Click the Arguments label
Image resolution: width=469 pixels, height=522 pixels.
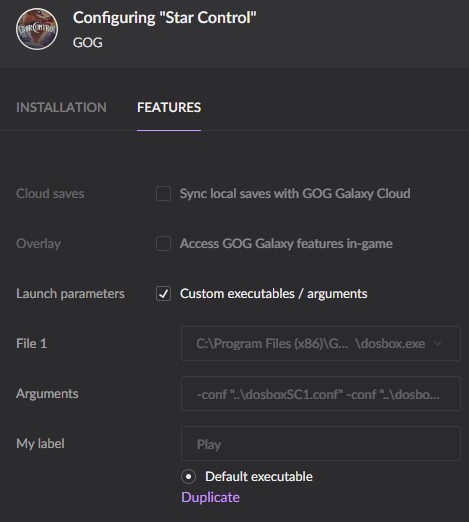[47, 394]
